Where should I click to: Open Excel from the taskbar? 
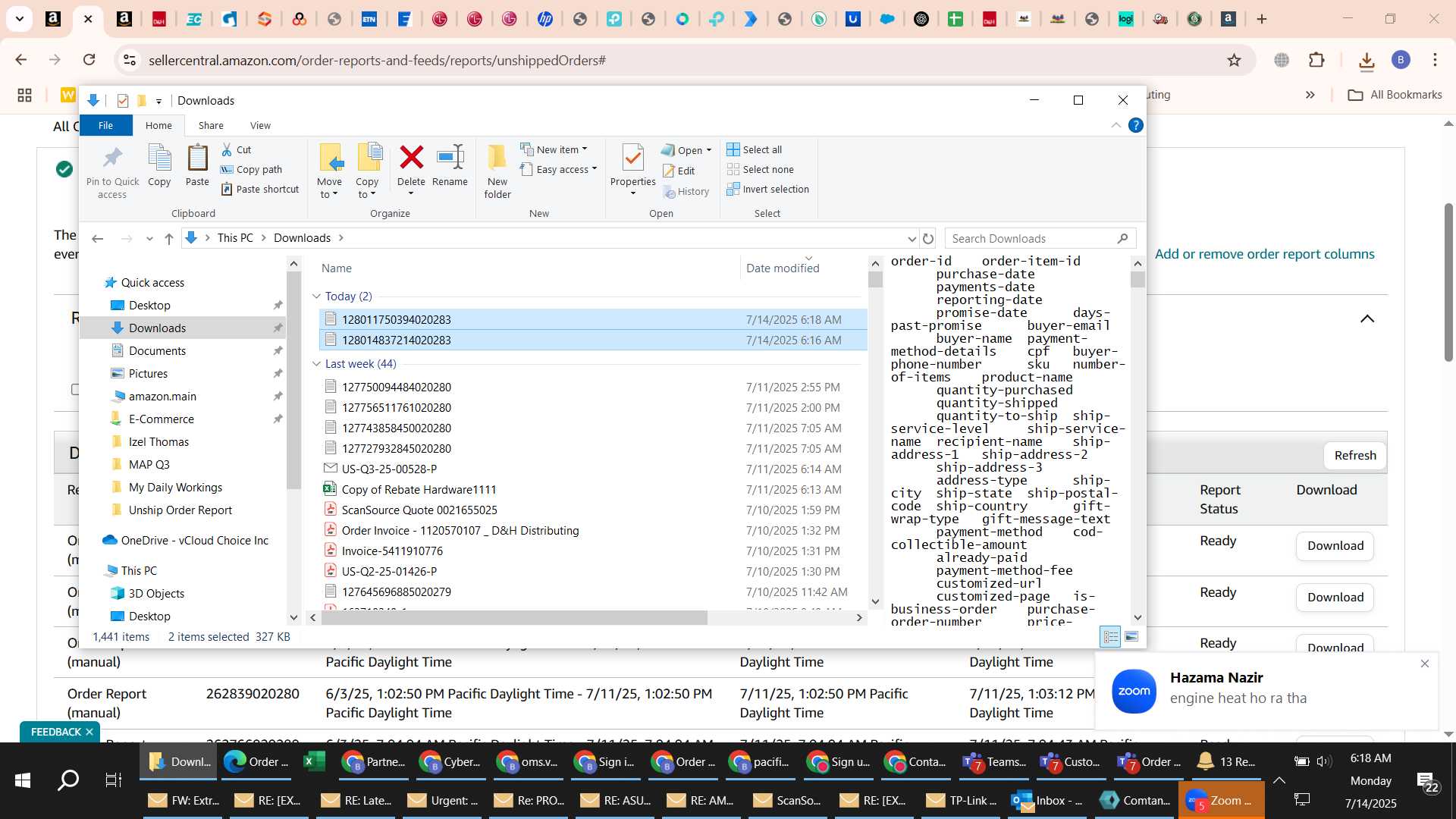pyautogui.click(x=314, y=761)
